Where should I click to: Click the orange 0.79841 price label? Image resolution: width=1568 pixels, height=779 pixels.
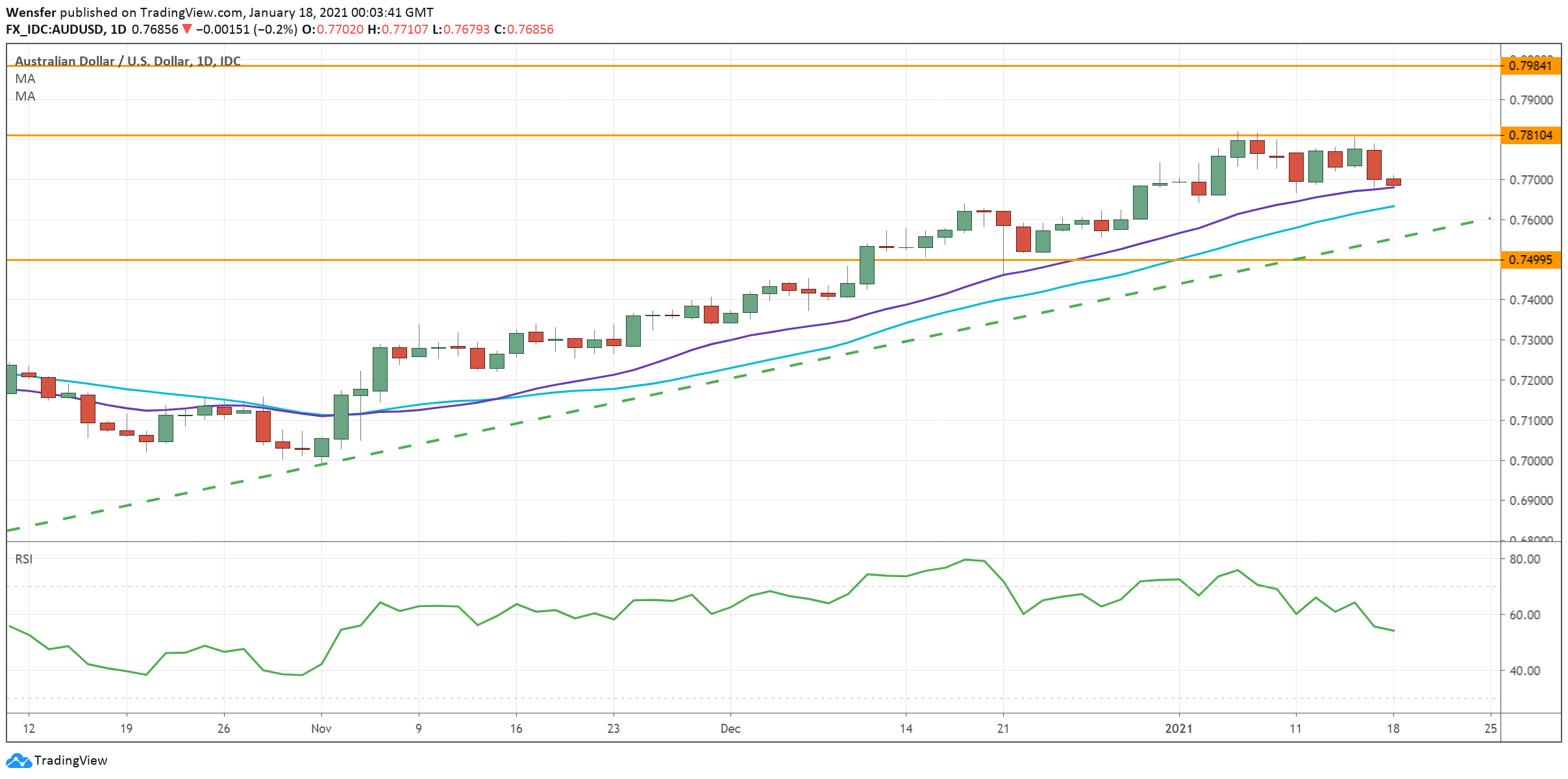click(x=1530, y=66)
